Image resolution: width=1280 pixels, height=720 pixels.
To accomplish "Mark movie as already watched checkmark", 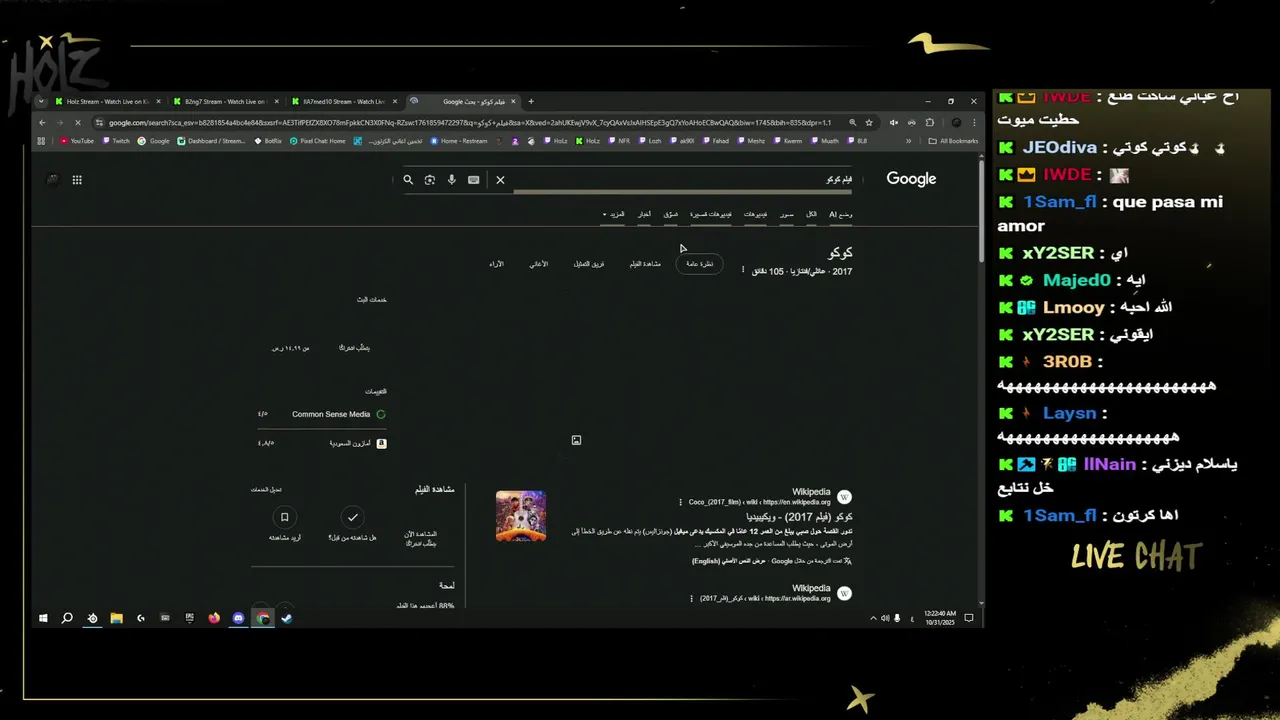I will tap(352, 517).
